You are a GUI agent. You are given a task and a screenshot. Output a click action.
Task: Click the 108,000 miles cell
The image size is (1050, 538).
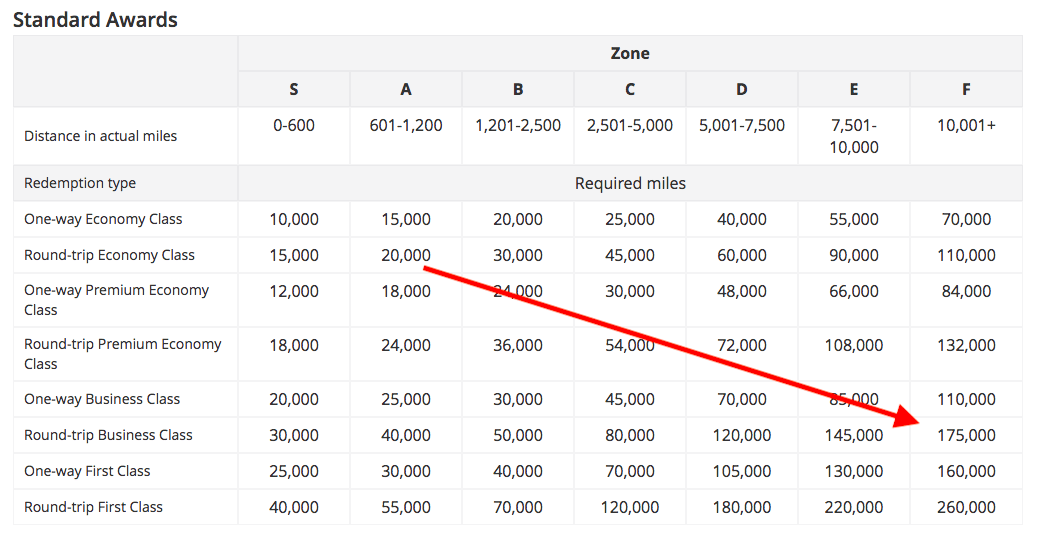[x=854, y=345]
